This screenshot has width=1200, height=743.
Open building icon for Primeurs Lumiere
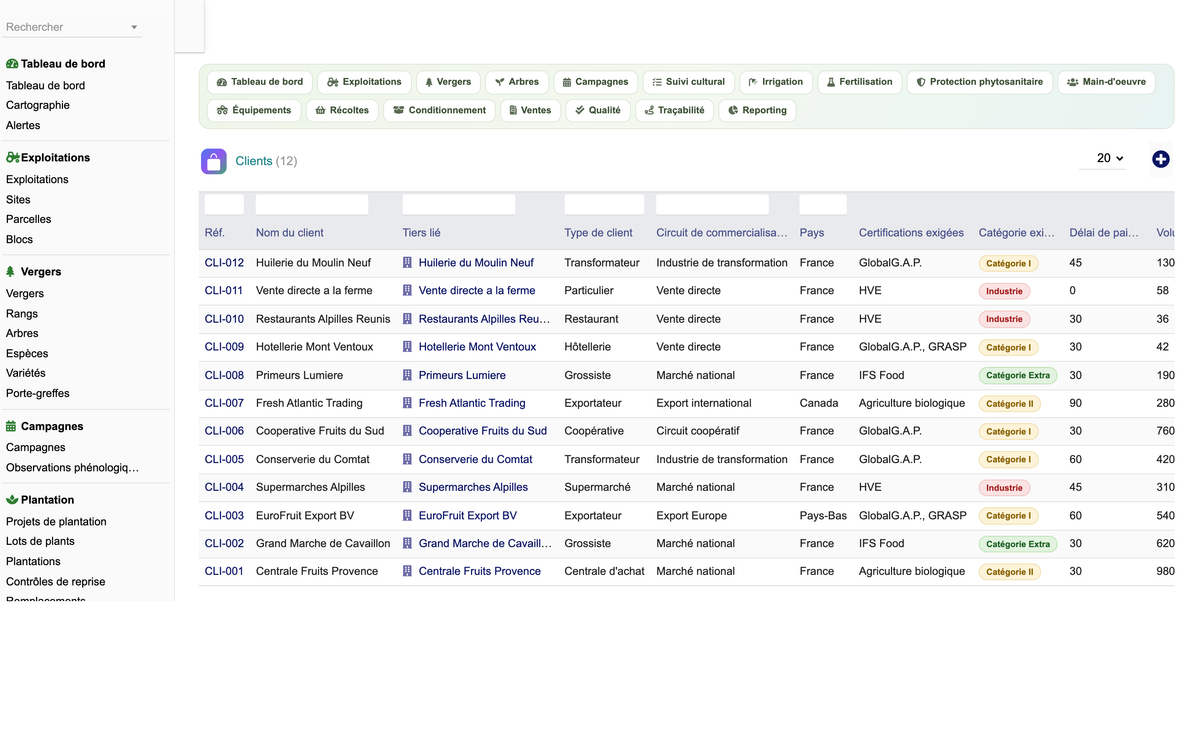[x=408, y=375]
